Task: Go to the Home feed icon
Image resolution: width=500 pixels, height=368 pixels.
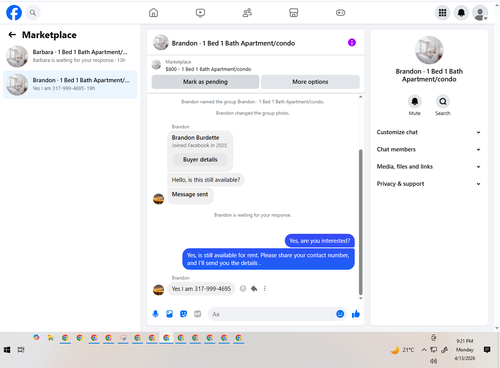Action: (x=153, y=13)
